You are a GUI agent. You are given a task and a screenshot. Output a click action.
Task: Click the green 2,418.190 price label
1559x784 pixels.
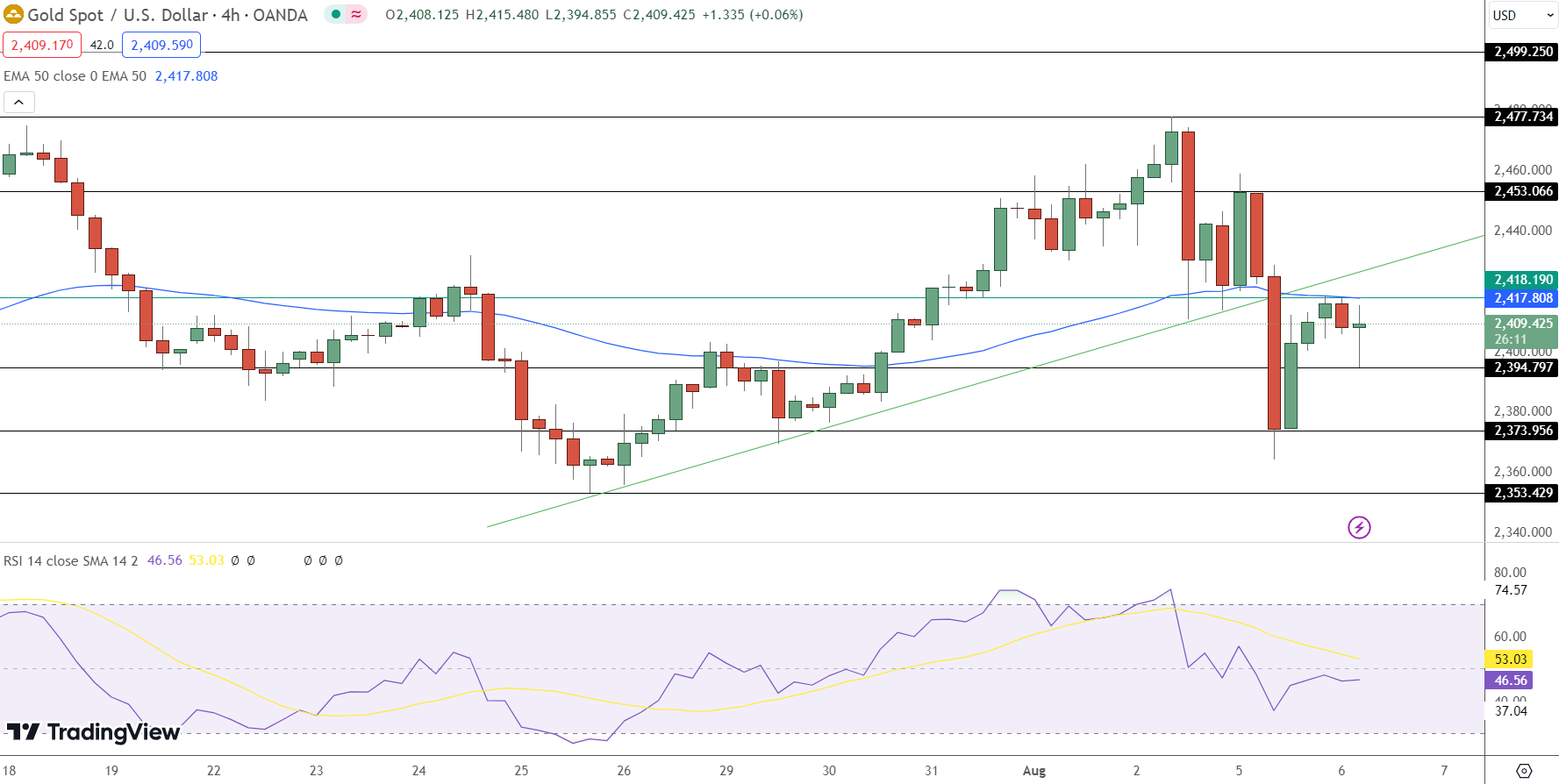1523,280
